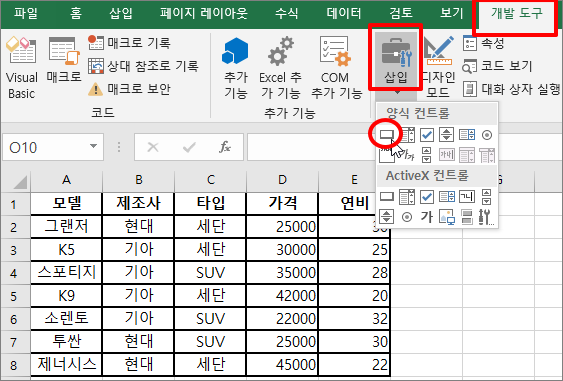Open 속성 properties
This screenshot has height=381, width=563.
click(484, 43)
